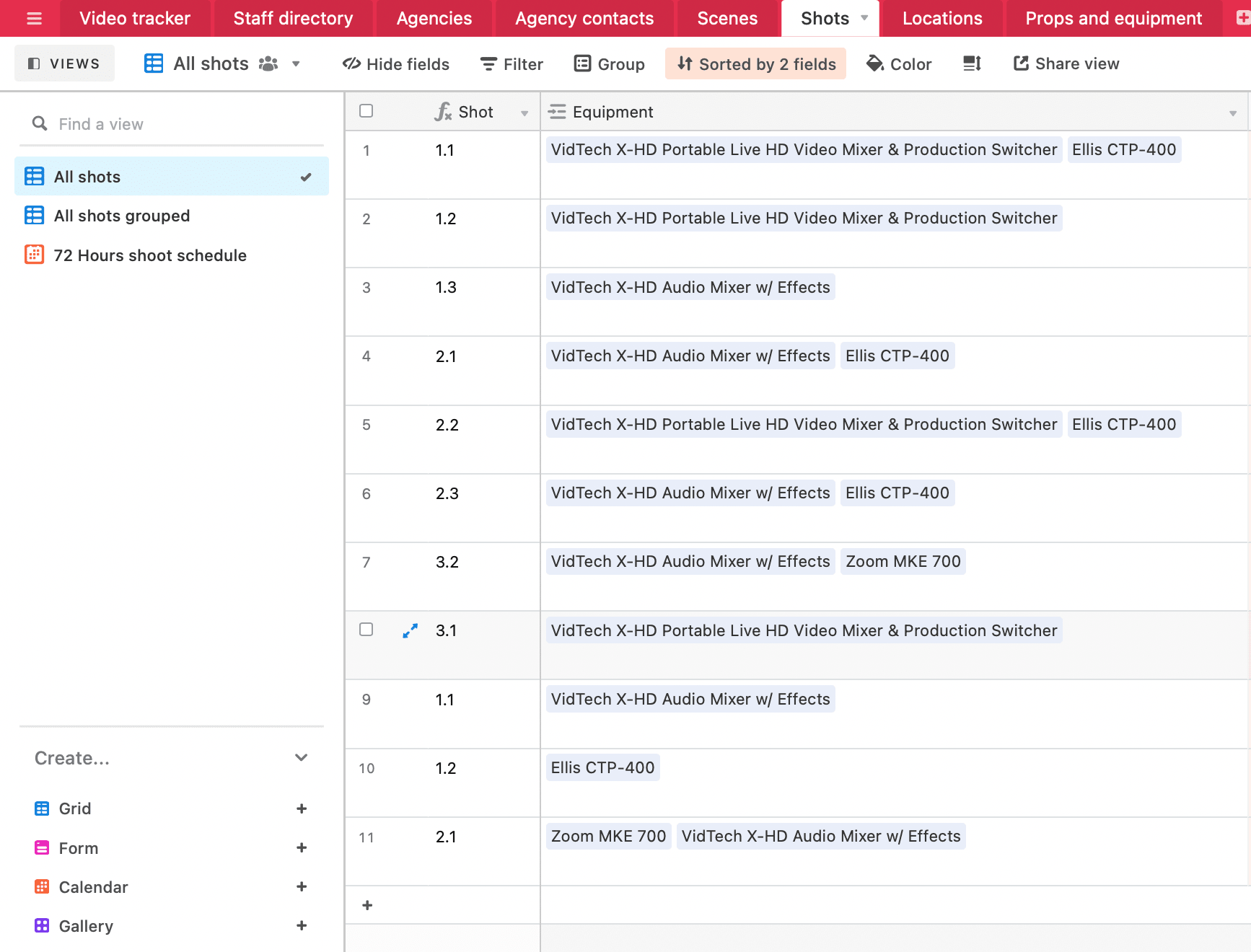Click Ellis CTP-400 tag in row 4
The width and height of the screenshot is (1251, 952).
click(897, 356)
